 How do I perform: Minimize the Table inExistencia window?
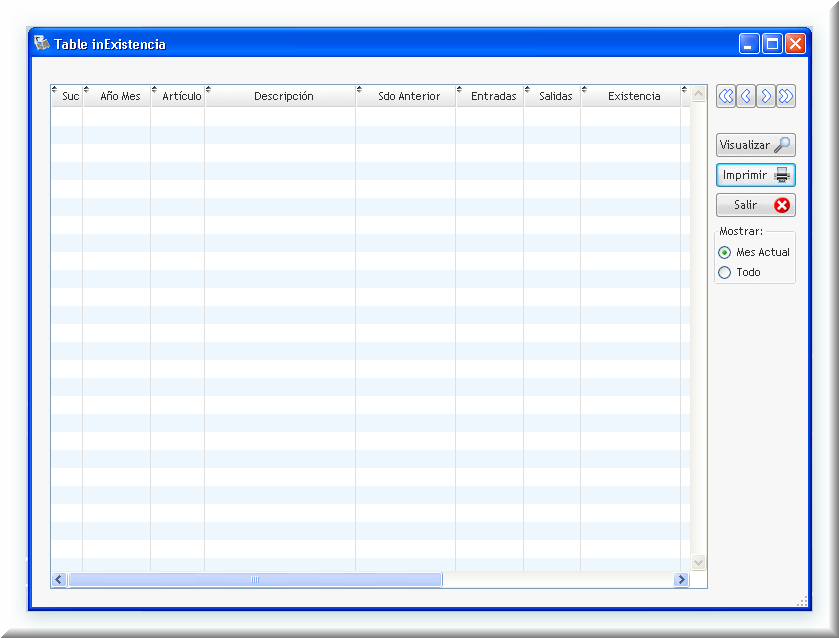[x=749, y=44]
